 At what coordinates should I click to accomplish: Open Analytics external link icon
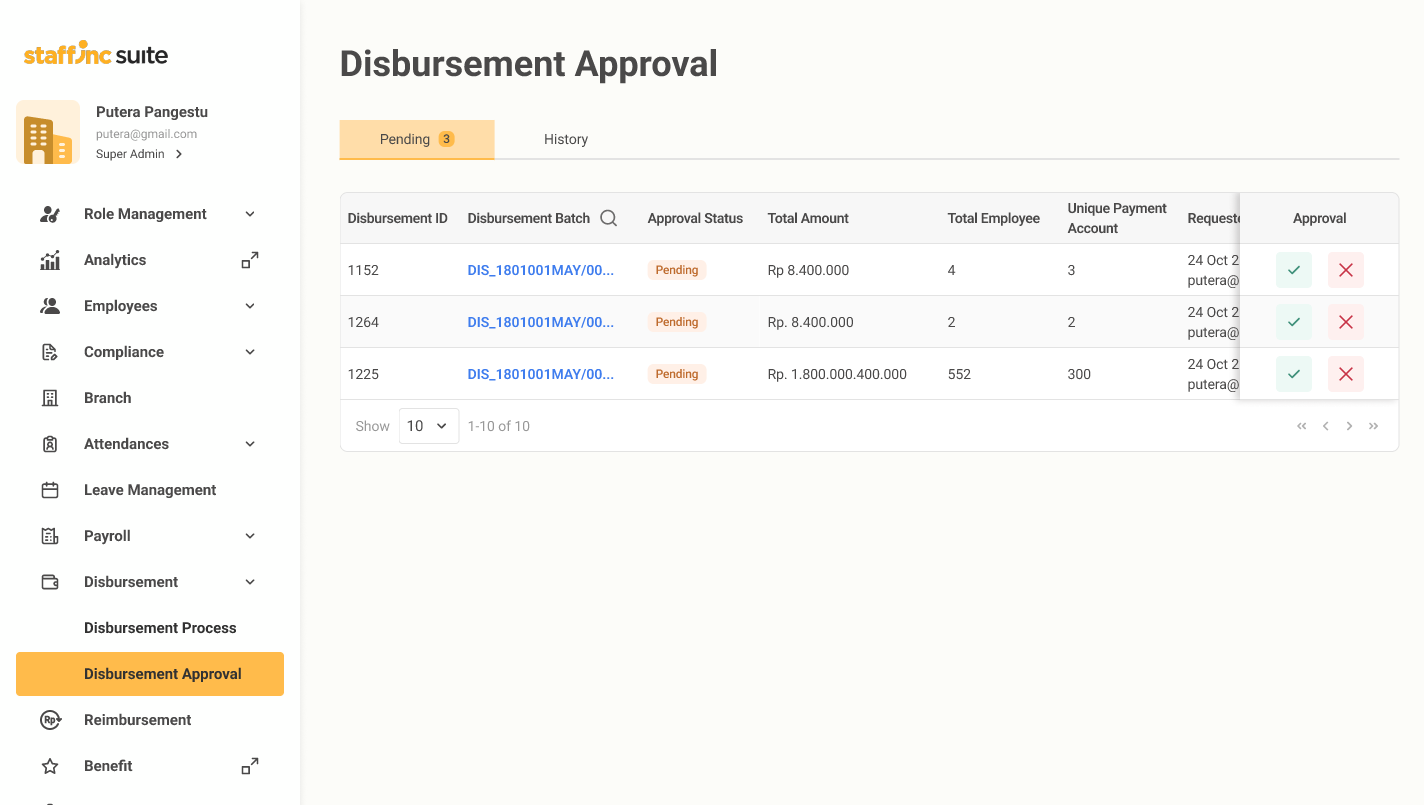(250, 260)
